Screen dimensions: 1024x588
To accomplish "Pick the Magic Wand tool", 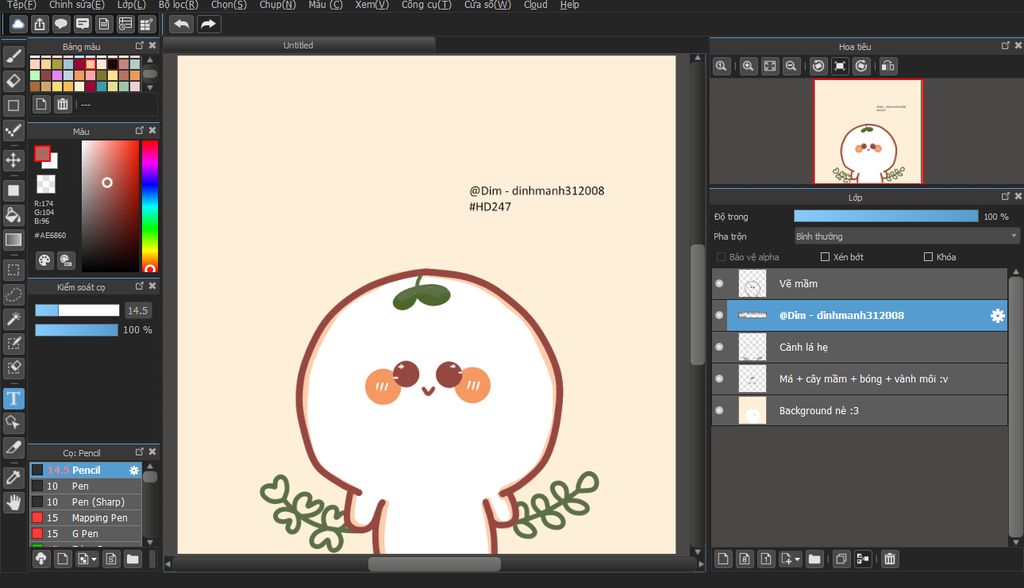I will (14, 319).
